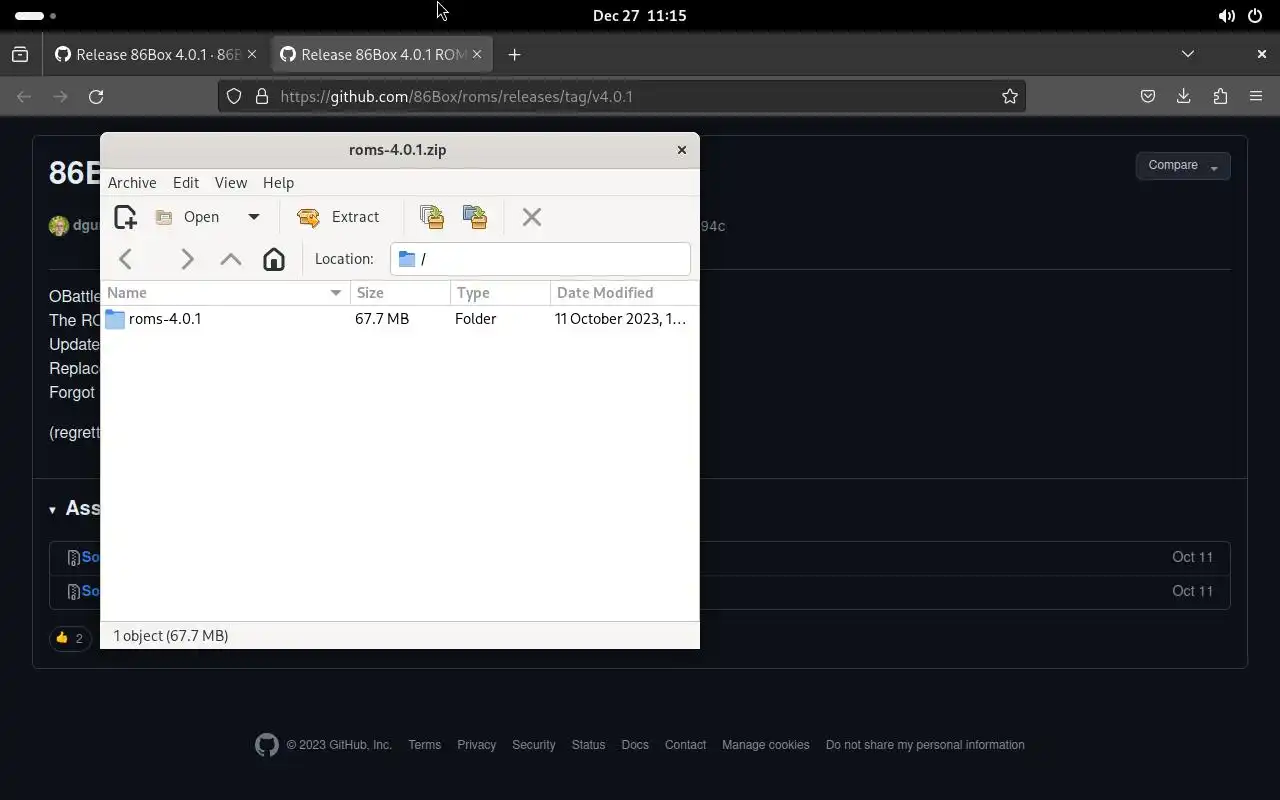Reload the page in the browser
Viewport: 1280px width, 800px height.
pos(96,97)
